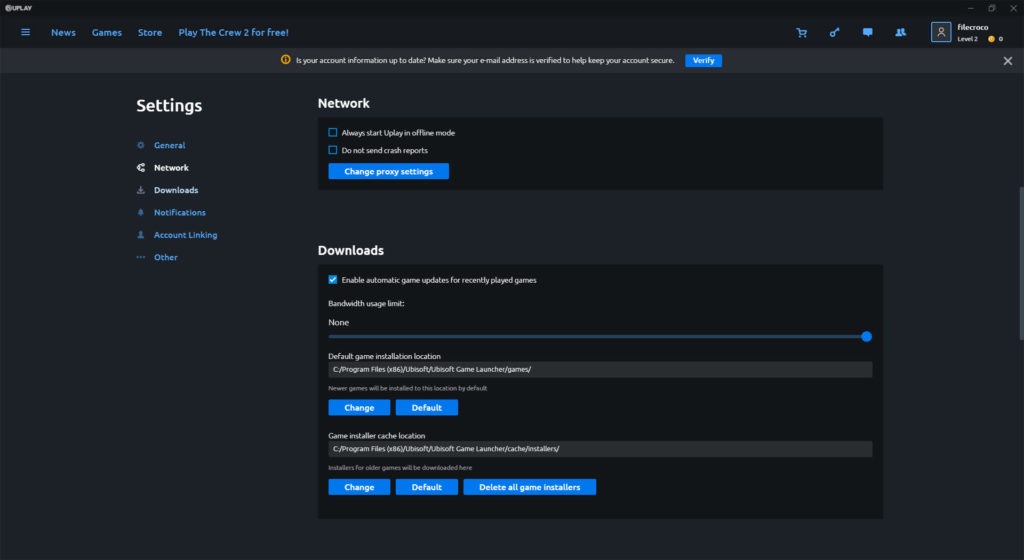This screenshot has height=560, width=1024.
Task: Click the Downloads arrow icon in sidebar
Action: [x=140, y=190]
